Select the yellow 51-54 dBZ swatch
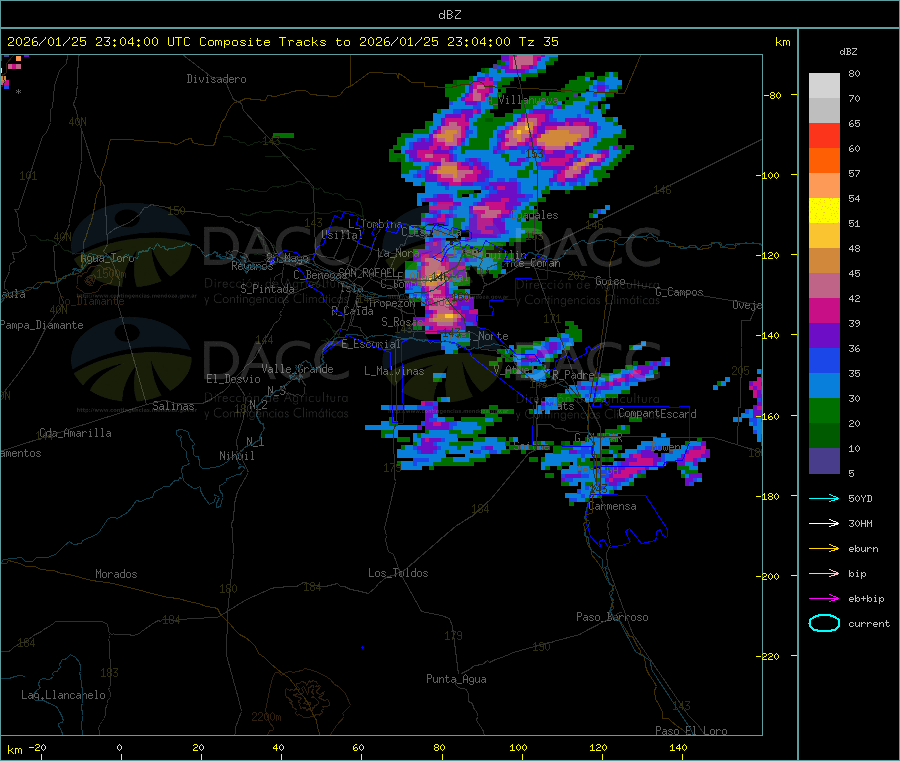This screenshot has height=761, width=900. pyautogui.click(x=824, y=211)
